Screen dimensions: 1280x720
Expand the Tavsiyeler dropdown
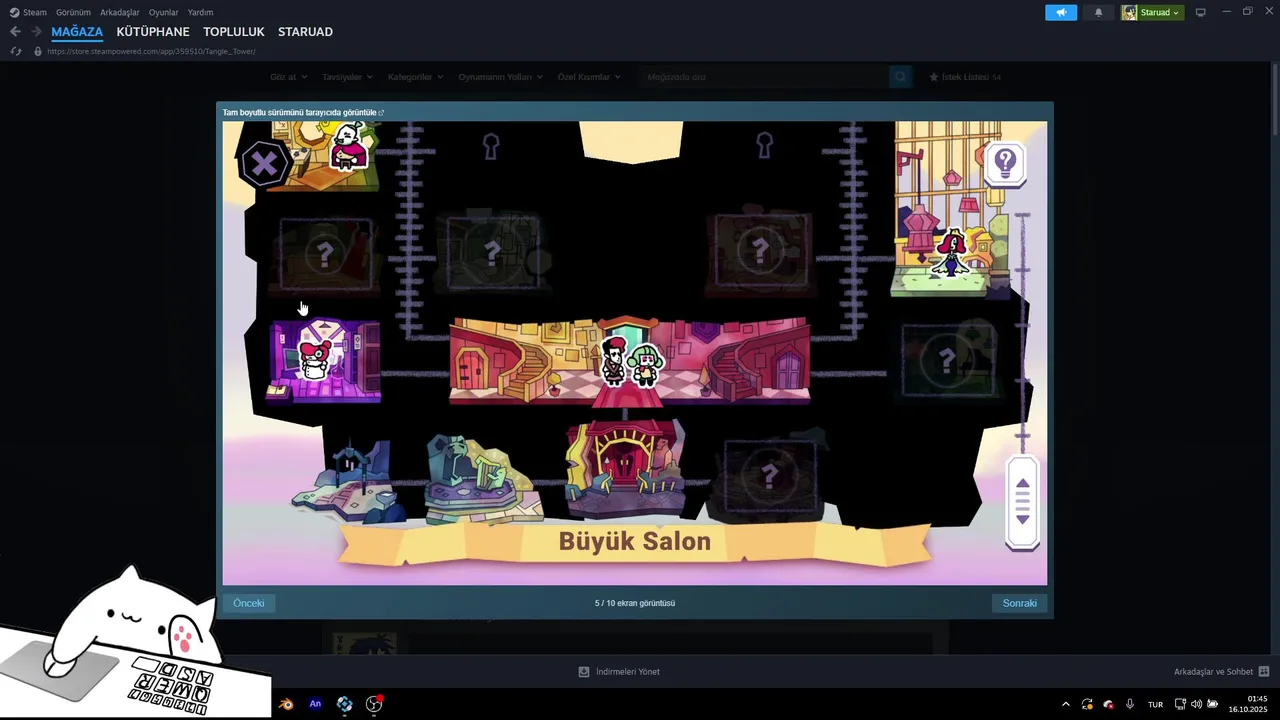coord(347,77)
